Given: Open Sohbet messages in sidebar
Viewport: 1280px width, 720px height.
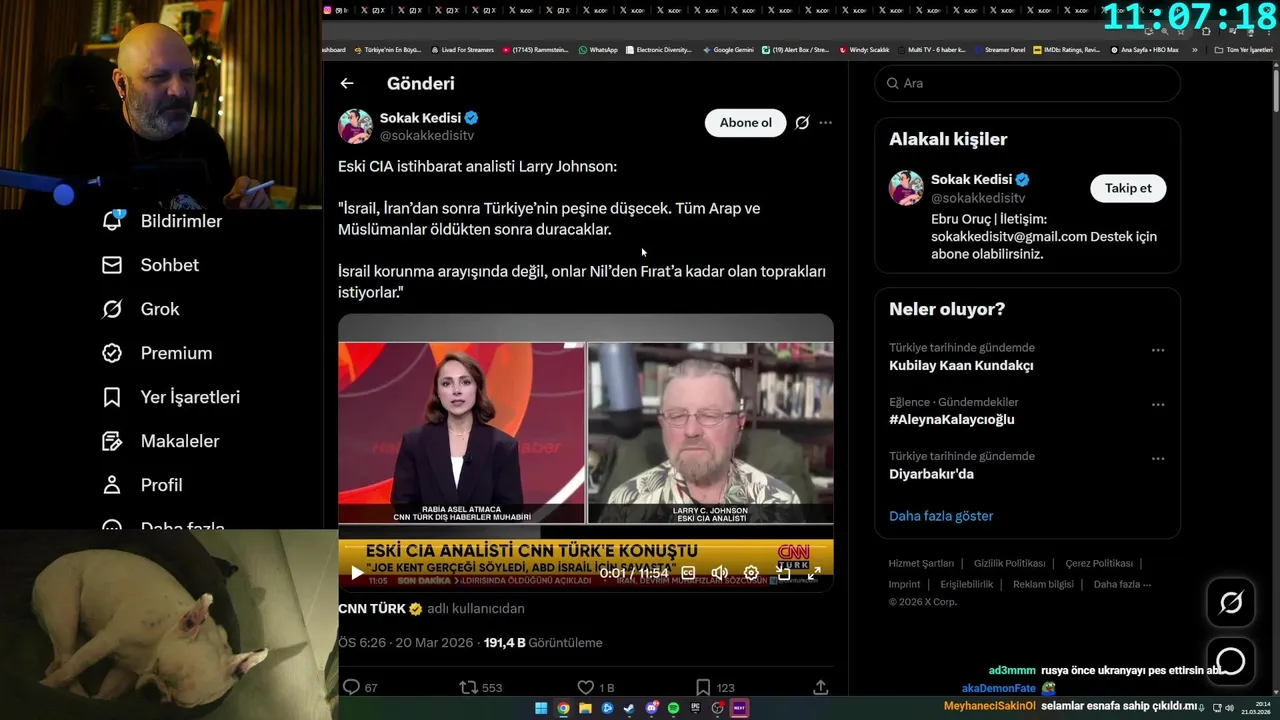Looking at the screenshot, I should coord(150,265).
